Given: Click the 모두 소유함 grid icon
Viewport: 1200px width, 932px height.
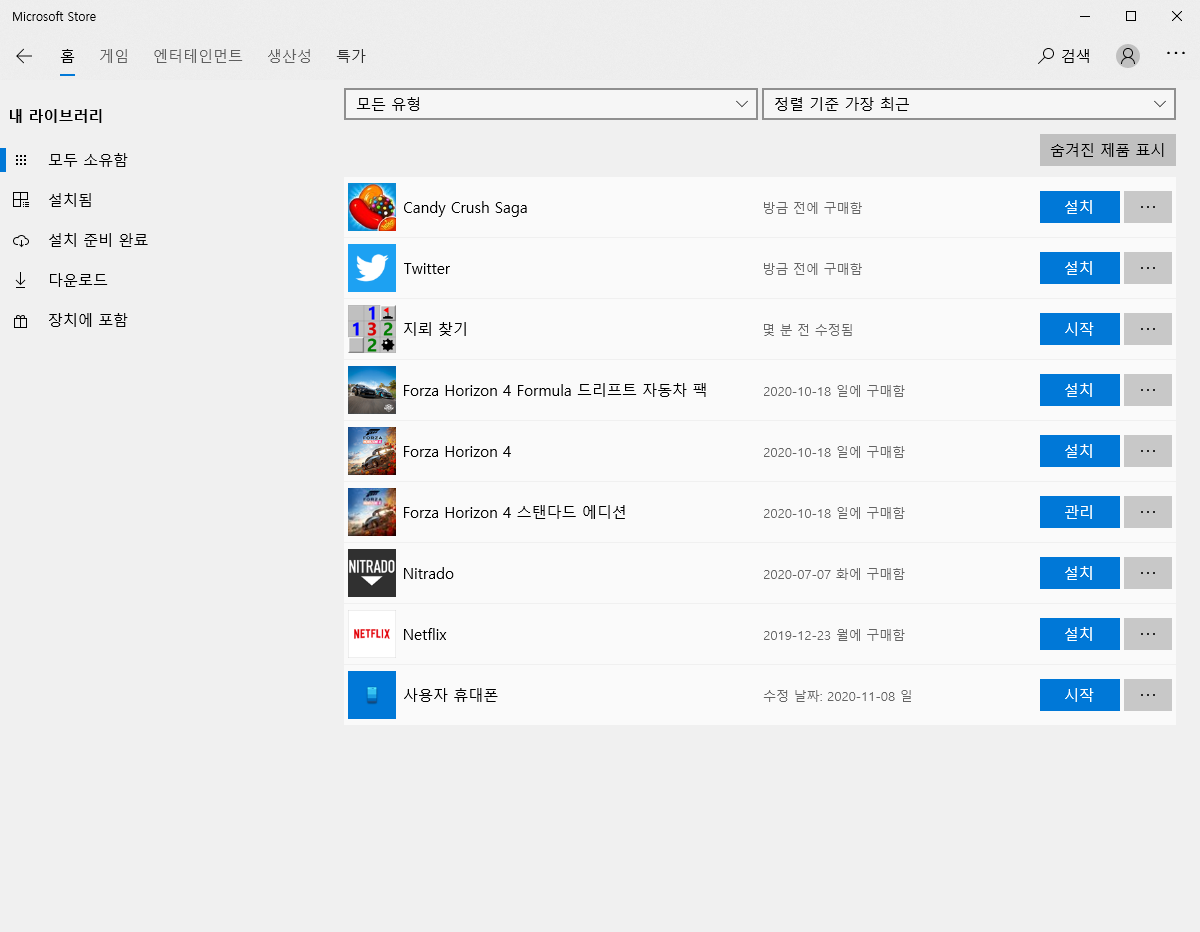Looking at the screenshot, I should pos(21,160).
